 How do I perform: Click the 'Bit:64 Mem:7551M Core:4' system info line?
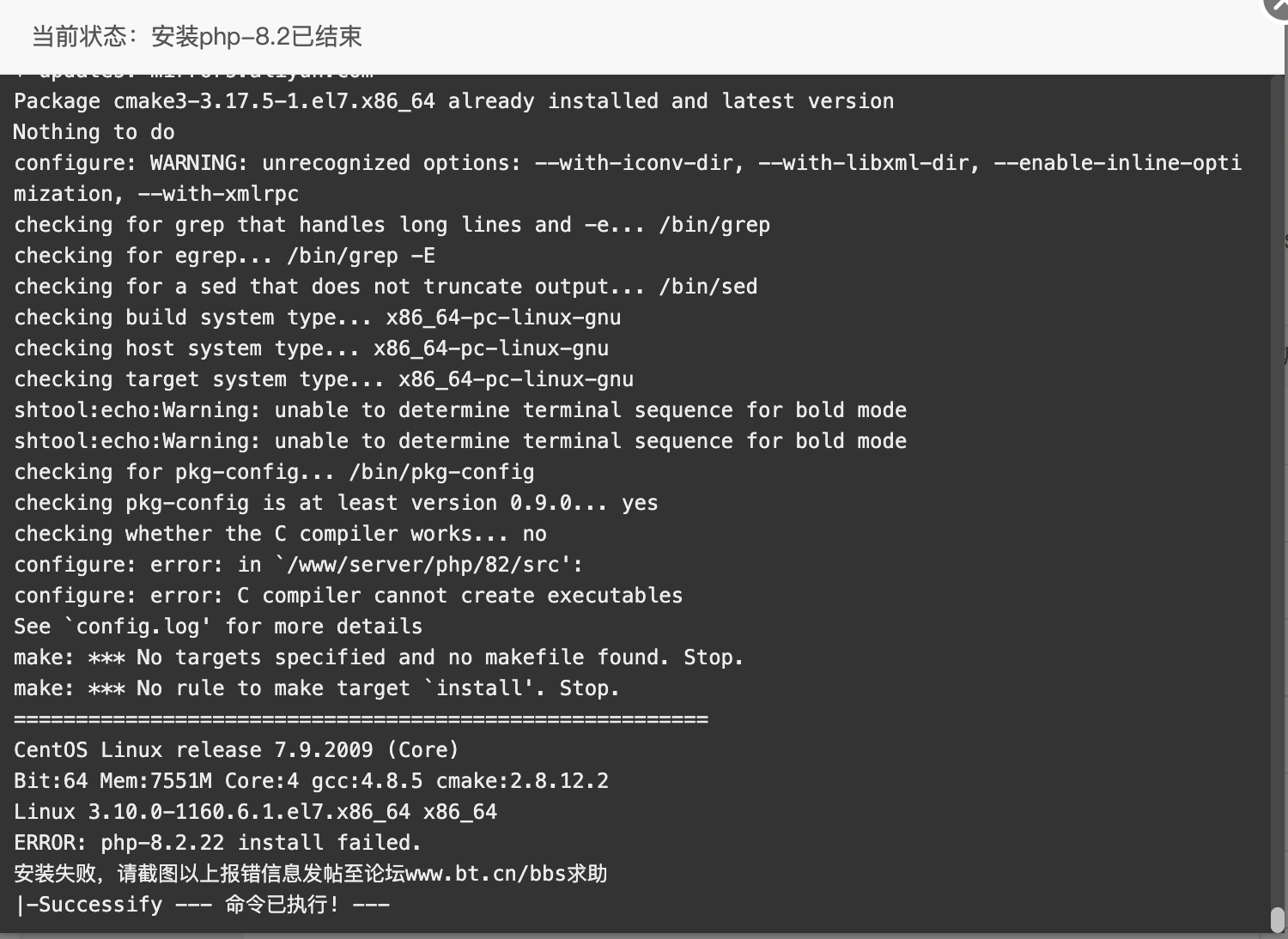[311, 781]
